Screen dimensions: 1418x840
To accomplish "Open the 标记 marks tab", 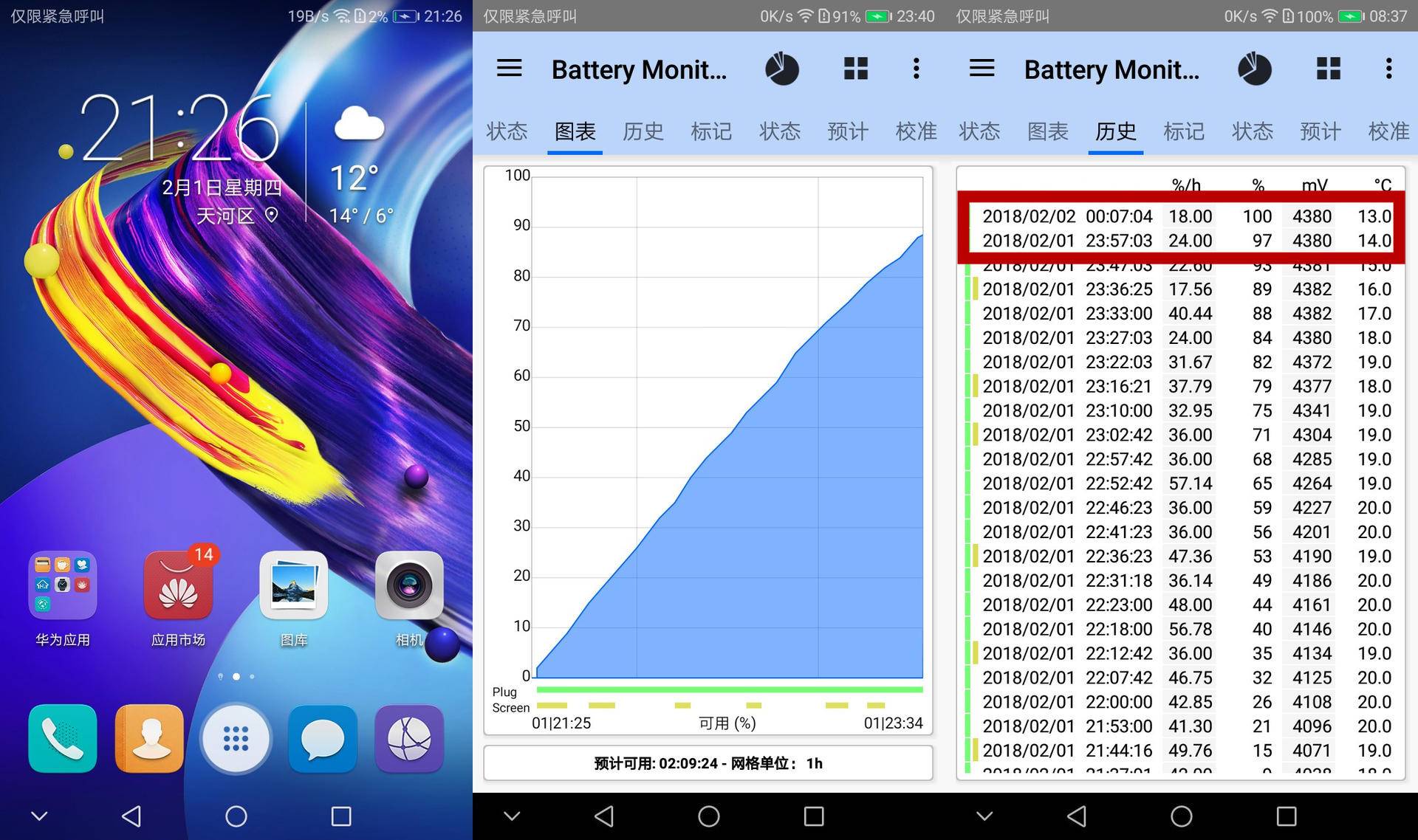I will 710,131.
